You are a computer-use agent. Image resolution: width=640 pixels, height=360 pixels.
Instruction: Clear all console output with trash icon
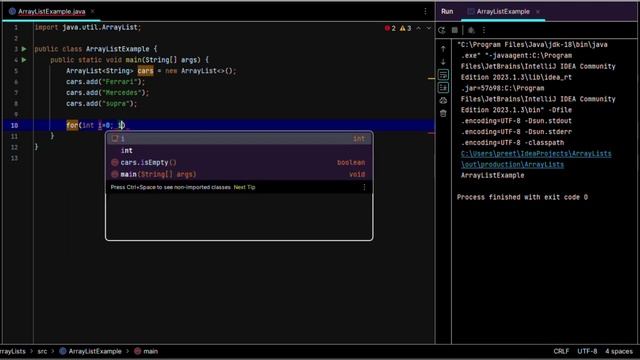[443, 114]
